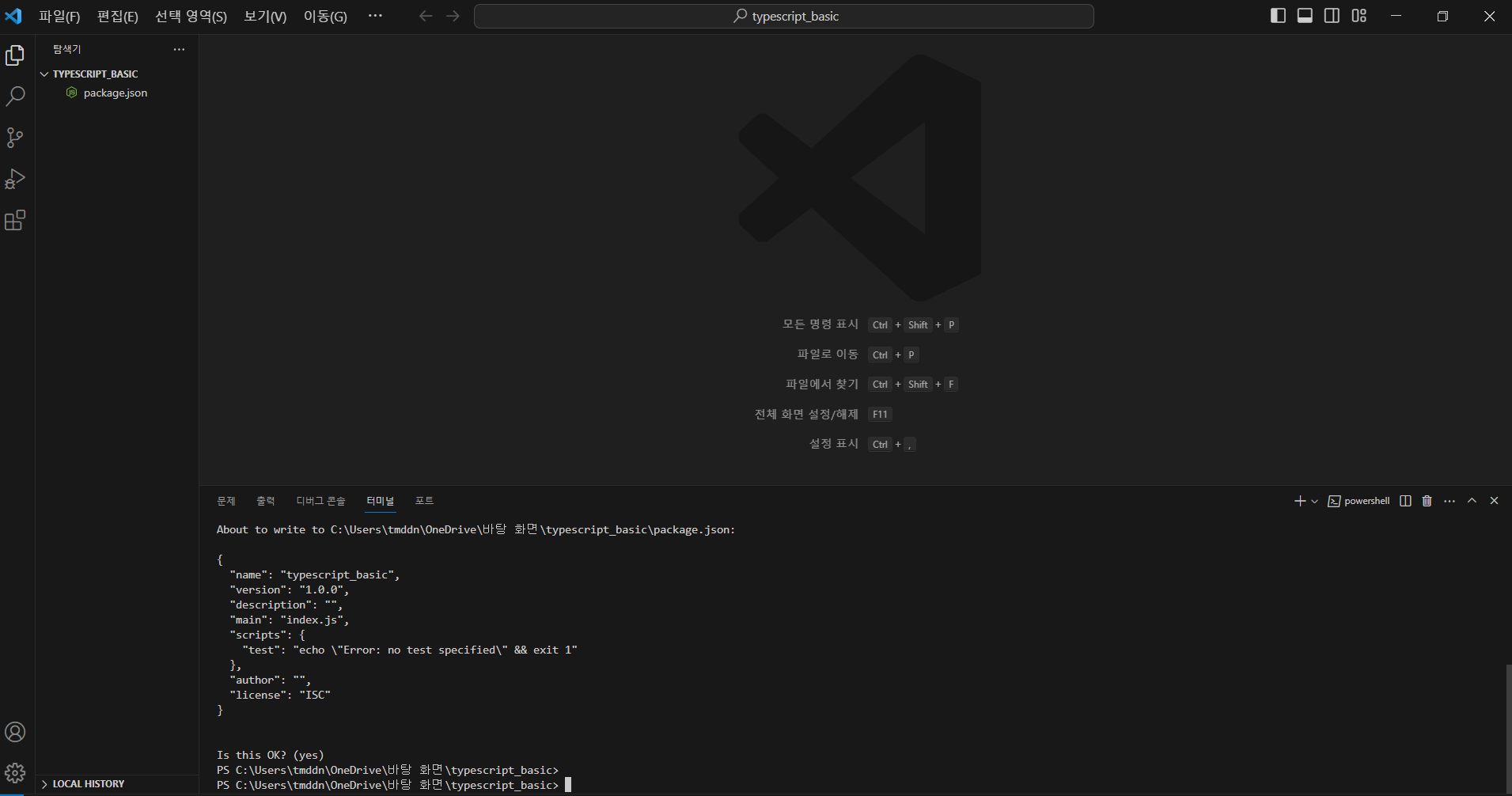The image size is (1512, 796).
Task: Open the Search view in activity bar
Action: pyautogui.click(x=15, y=97)
